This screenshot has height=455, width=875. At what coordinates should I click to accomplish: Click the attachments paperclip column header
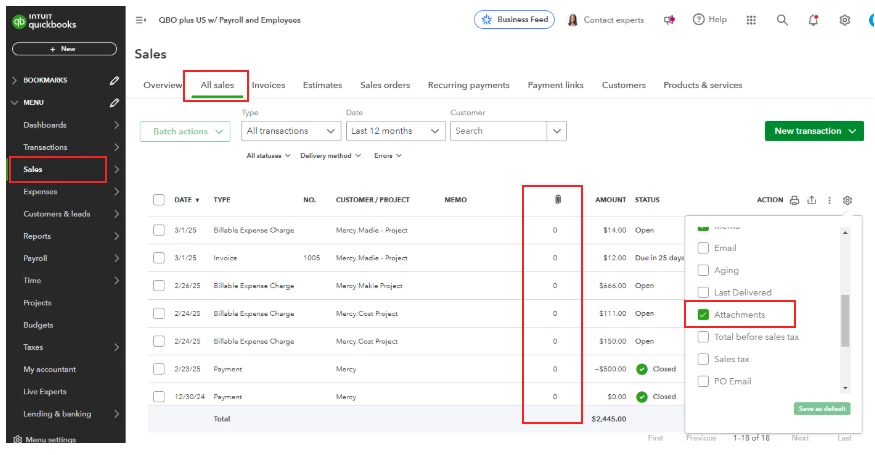[x=557, y=199]
